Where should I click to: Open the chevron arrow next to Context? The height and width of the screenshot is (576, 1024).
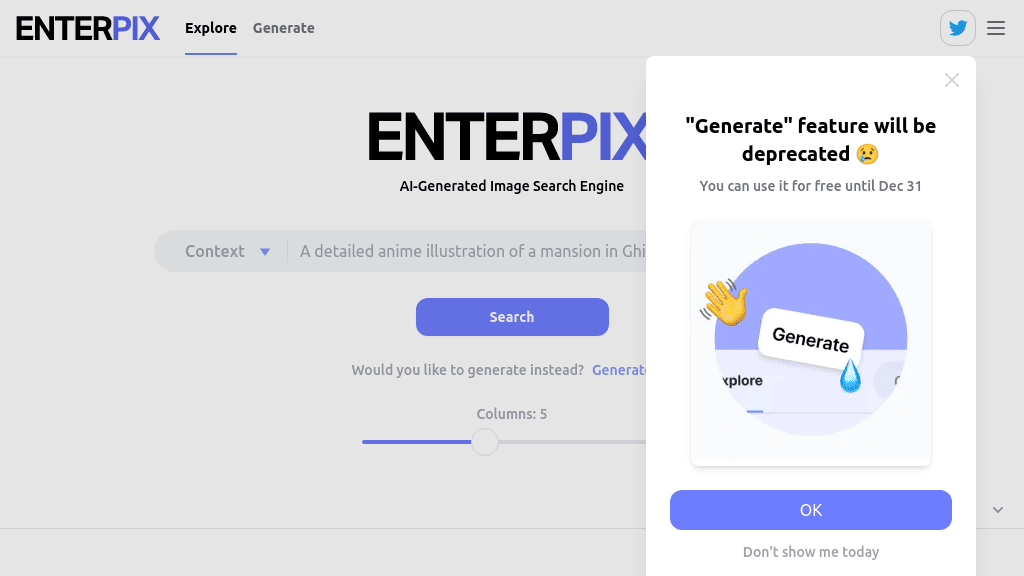coord(265,251)
